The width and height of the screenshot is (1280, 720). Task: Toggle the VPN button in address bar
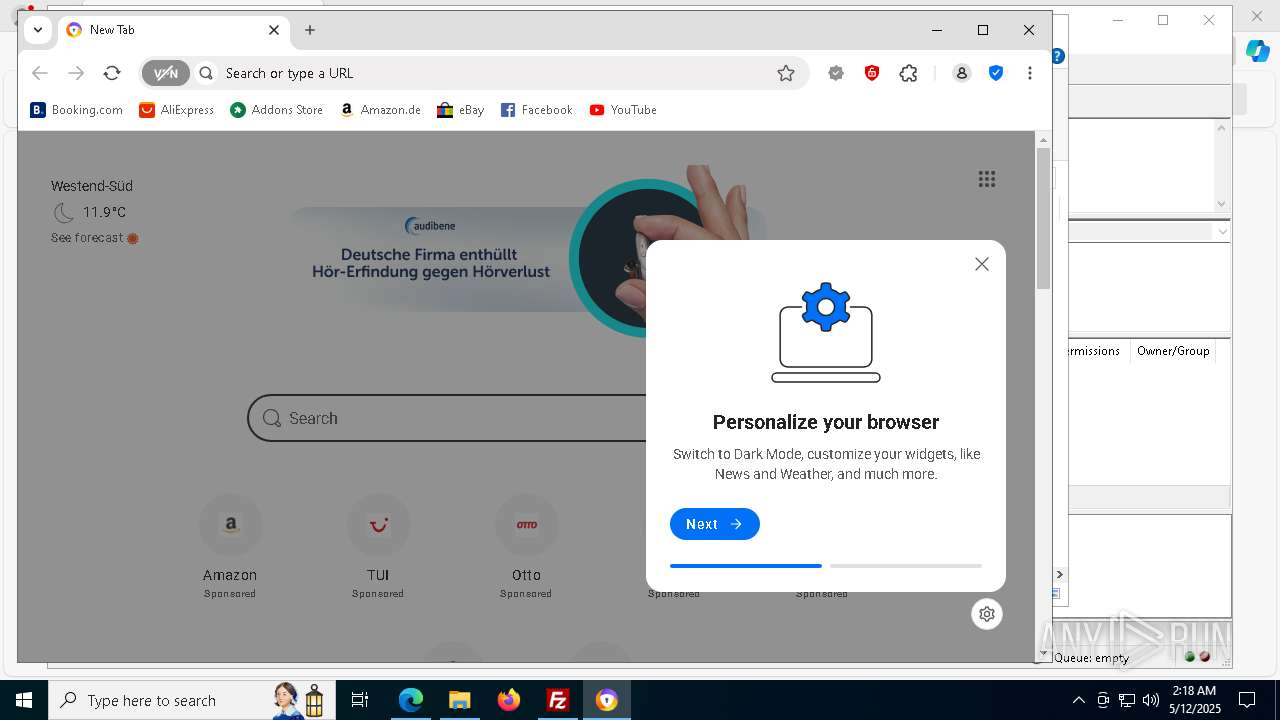[165, 73]
